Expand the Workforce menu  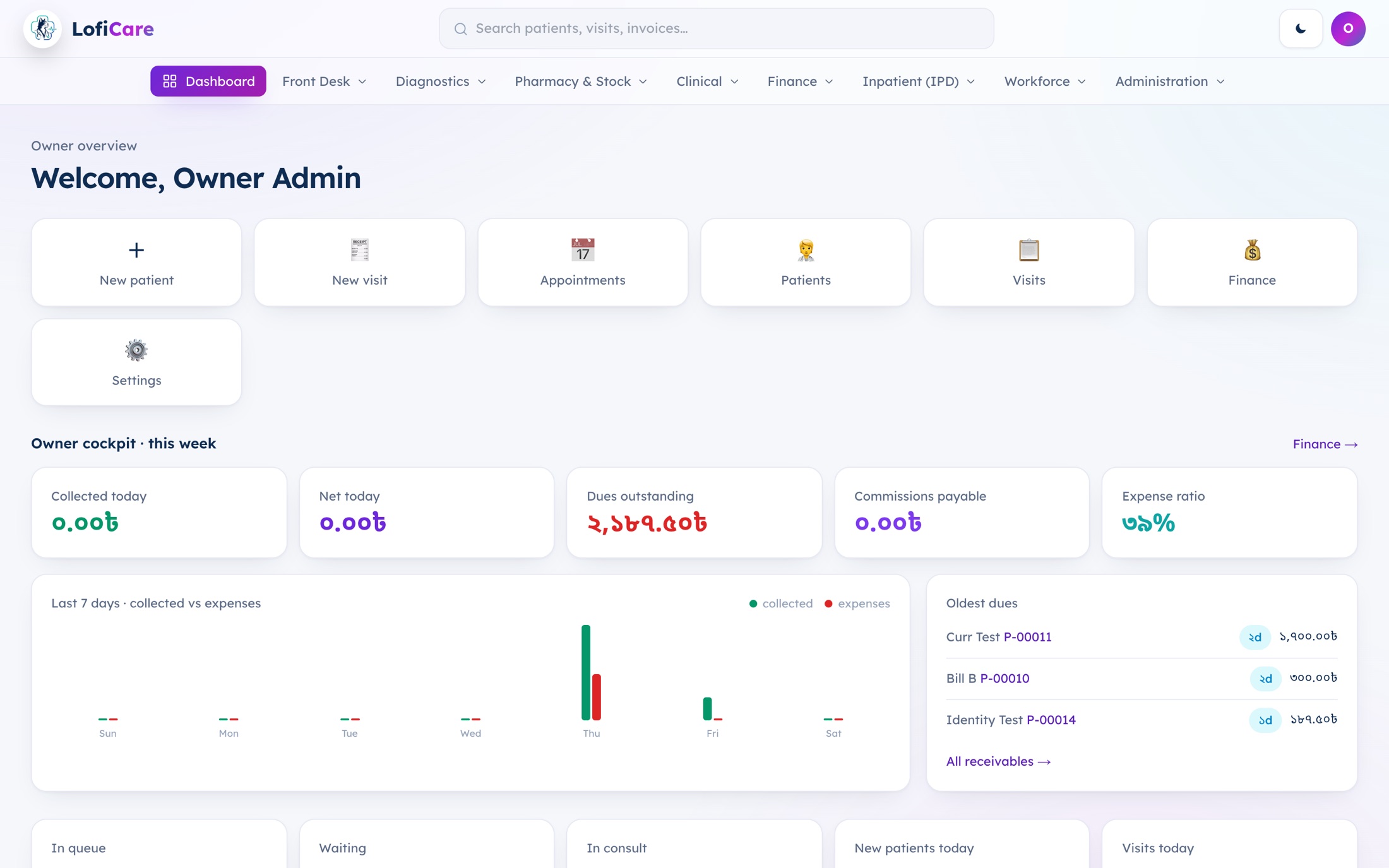click(x=1045, y=81)
